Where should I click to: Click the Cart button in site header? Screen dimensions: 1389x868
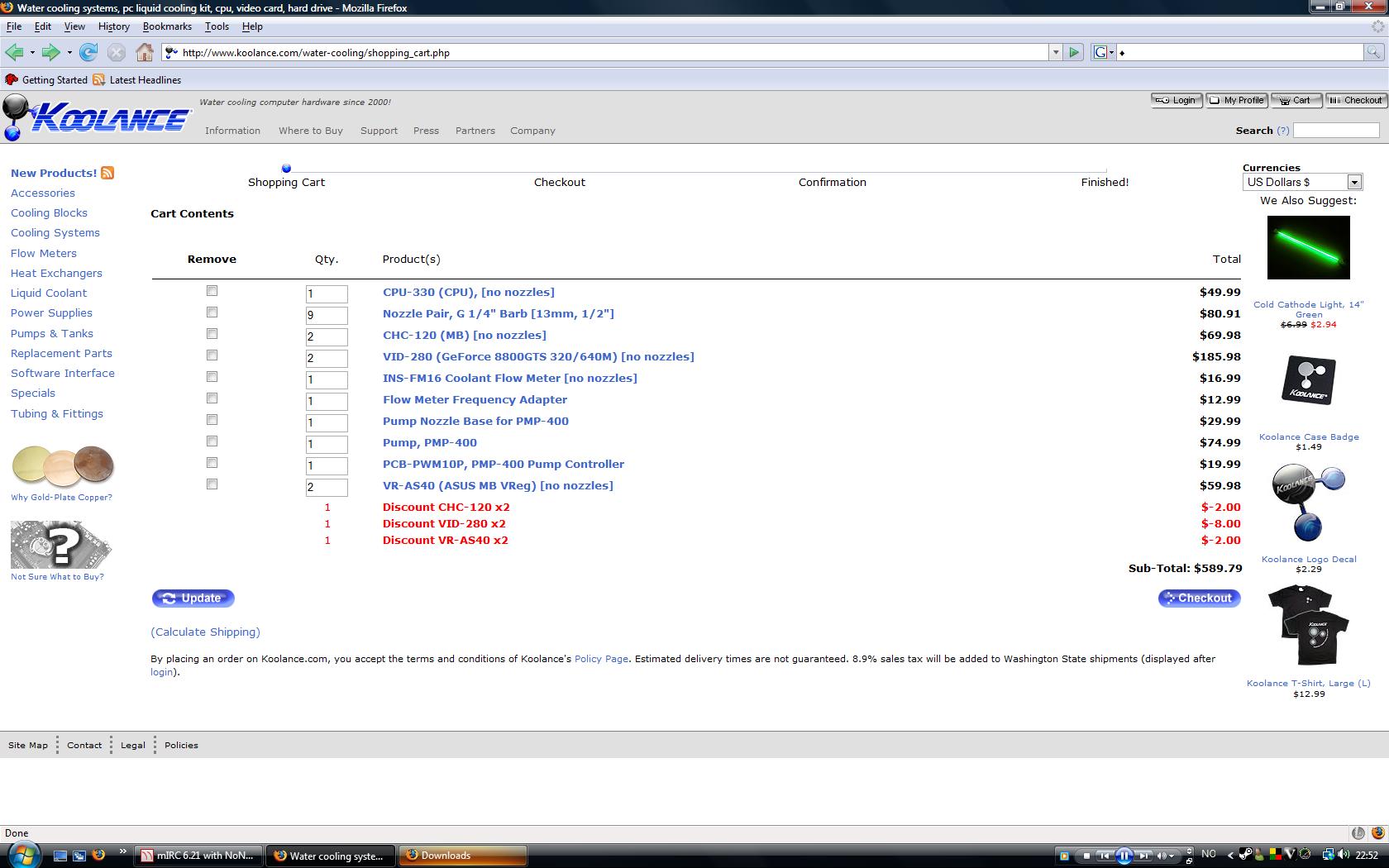pos(1296,100)
